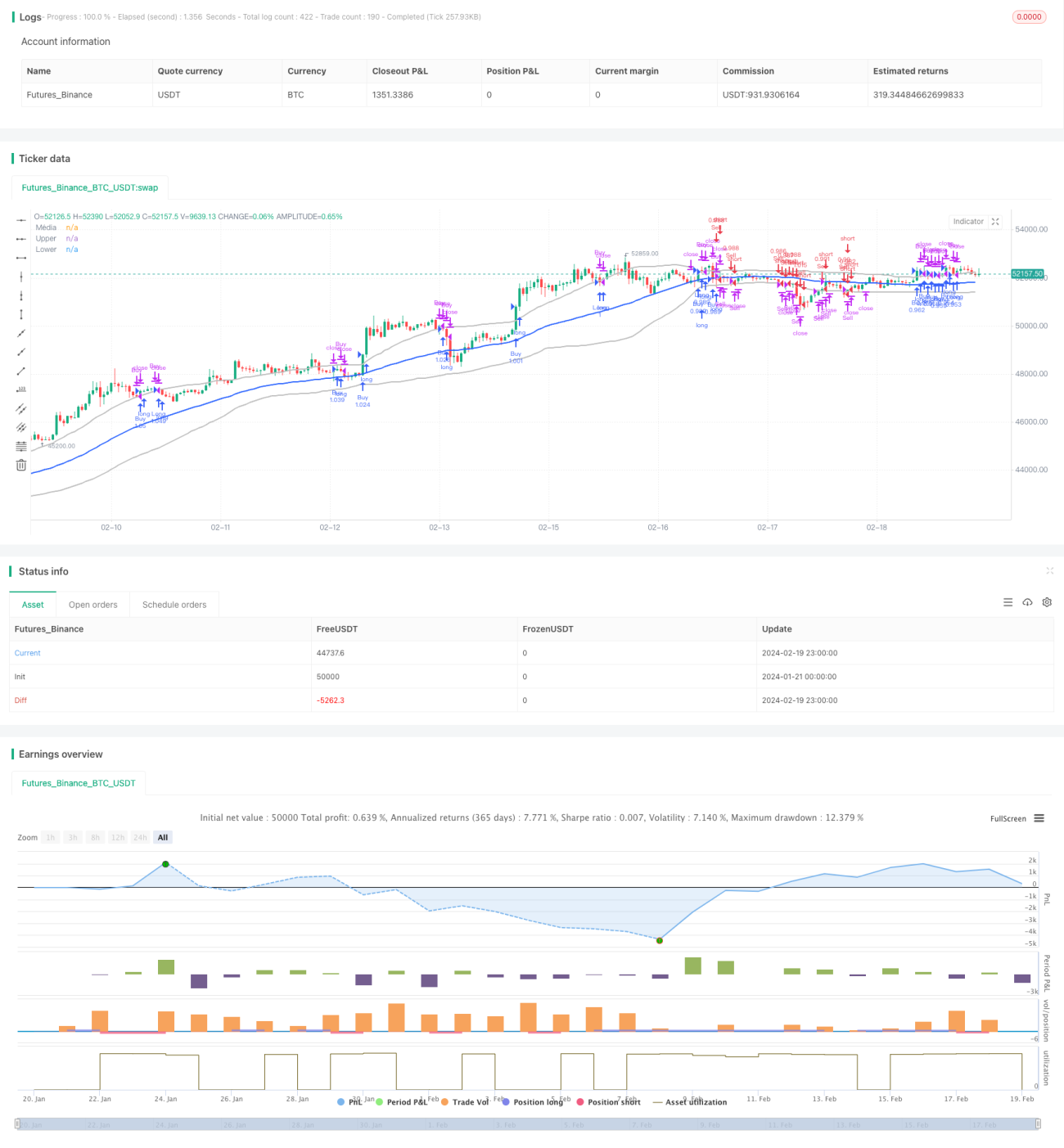Viewport: 1064px width, 1148px height.
Task: Toggle the Asset utilization legend series
Action: [x=690, y=1102]
